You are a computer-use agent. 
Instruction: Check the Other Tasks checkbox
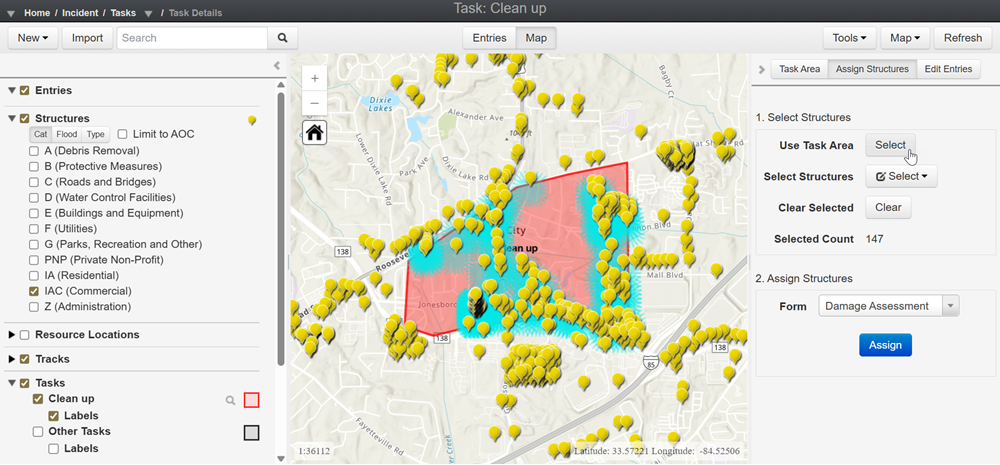click(x=38, y=432)
